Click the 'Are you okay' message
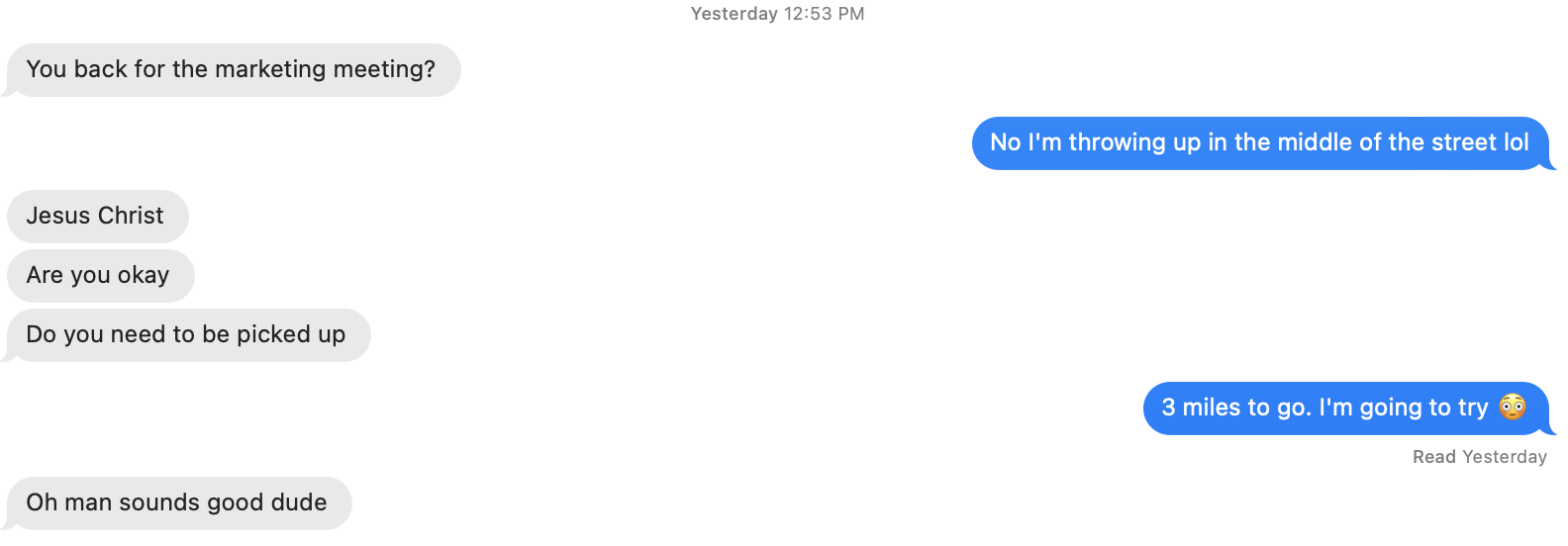Image resolution: width=1568 pixels, height=546 pixels. pos(100,276)
